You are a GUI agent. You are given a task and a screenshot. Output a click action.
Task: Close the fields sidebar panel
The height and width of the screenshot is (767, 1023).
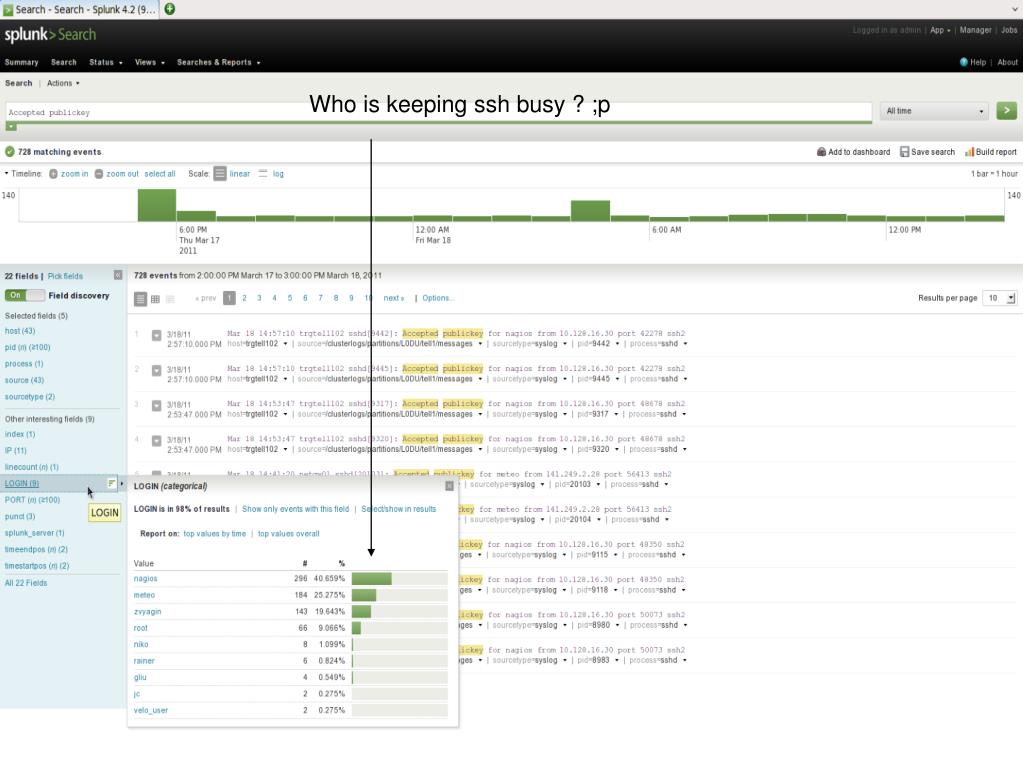(118, 275)
